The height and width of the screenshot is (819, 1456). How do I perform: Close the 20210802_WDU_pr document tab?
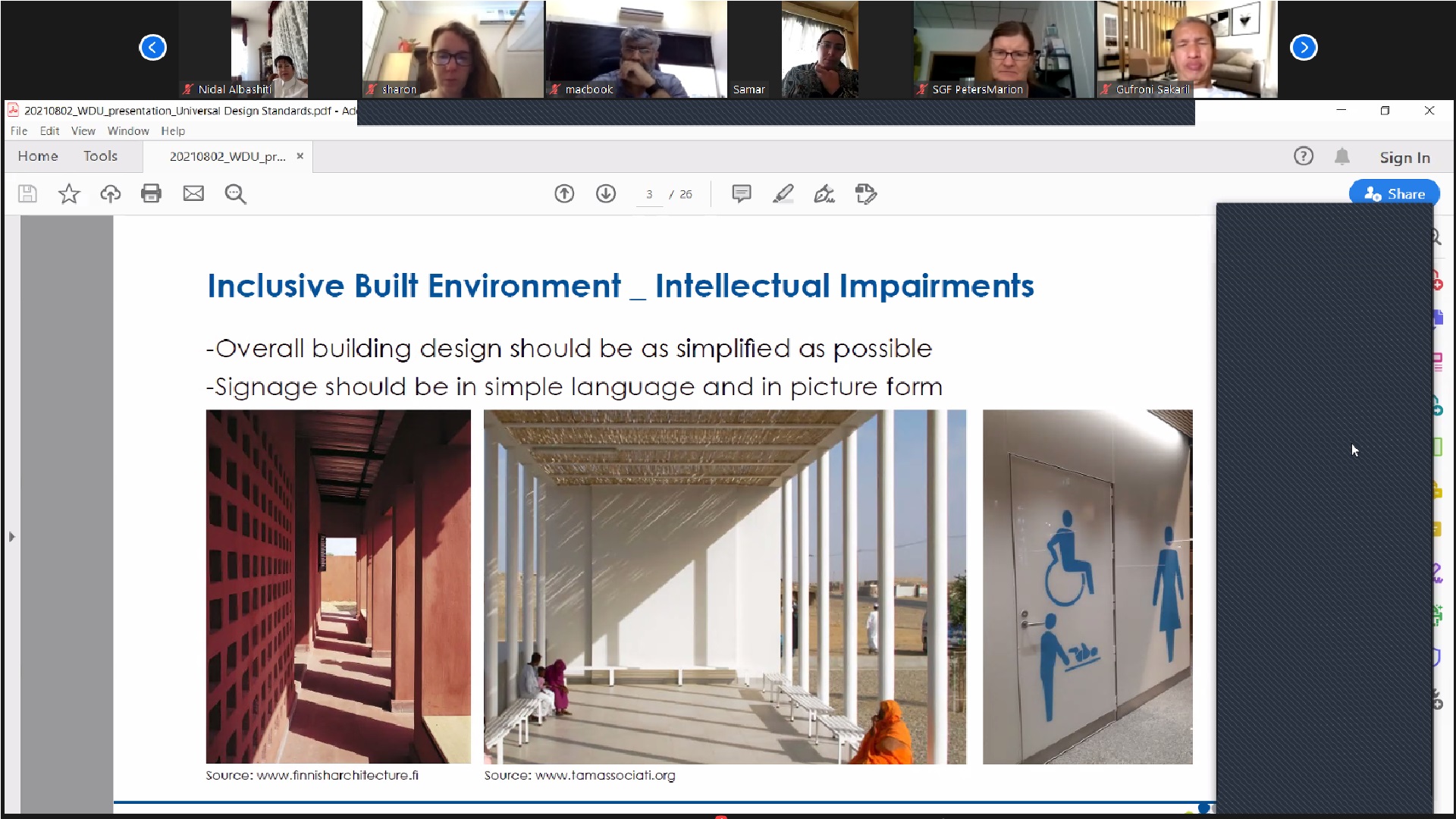pyautogui.click(x=300, y=156)
